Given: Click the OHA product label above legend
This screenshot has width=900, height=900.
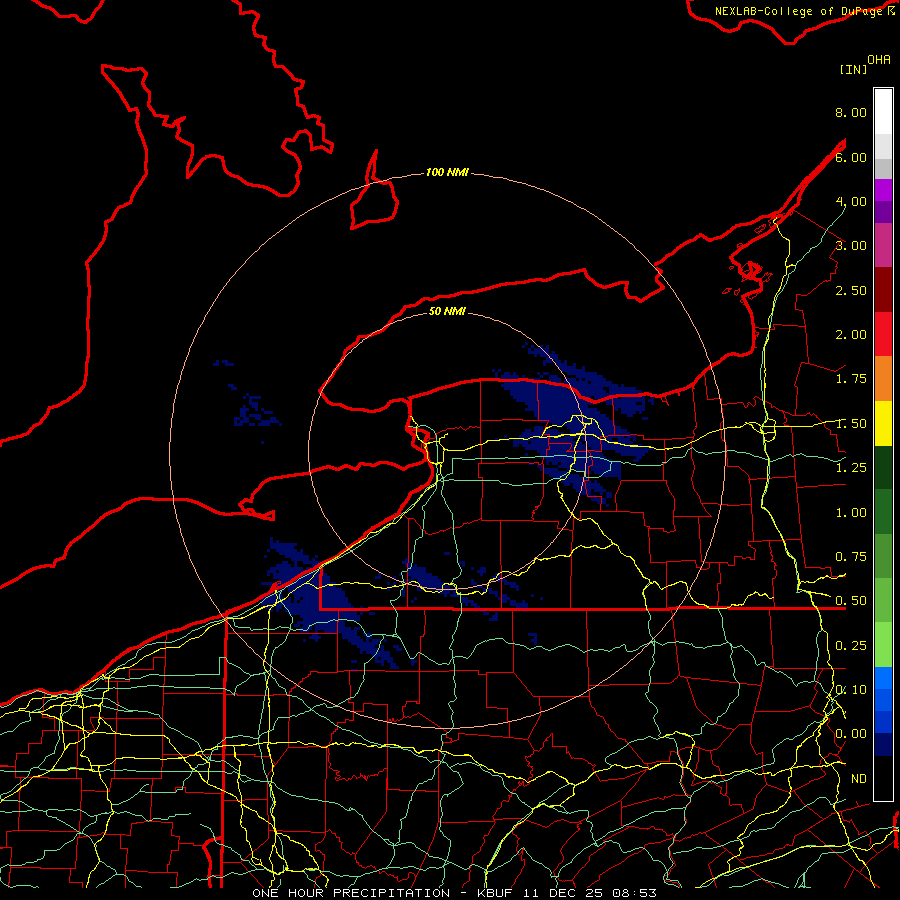Looking at the screenshot, I should click(879, 59).
